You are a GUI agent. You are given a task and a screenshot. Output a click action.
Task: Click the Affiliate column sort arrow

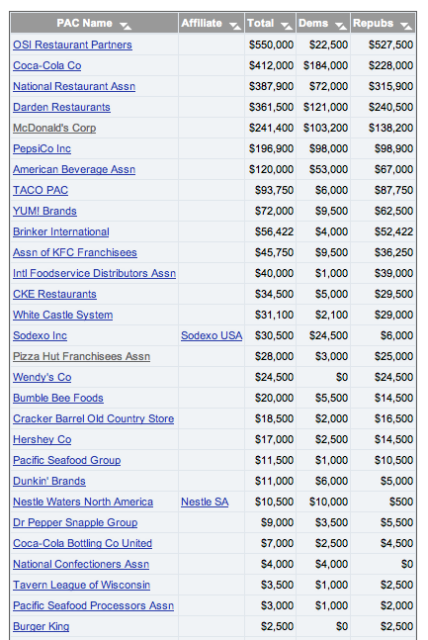[235, 26]
